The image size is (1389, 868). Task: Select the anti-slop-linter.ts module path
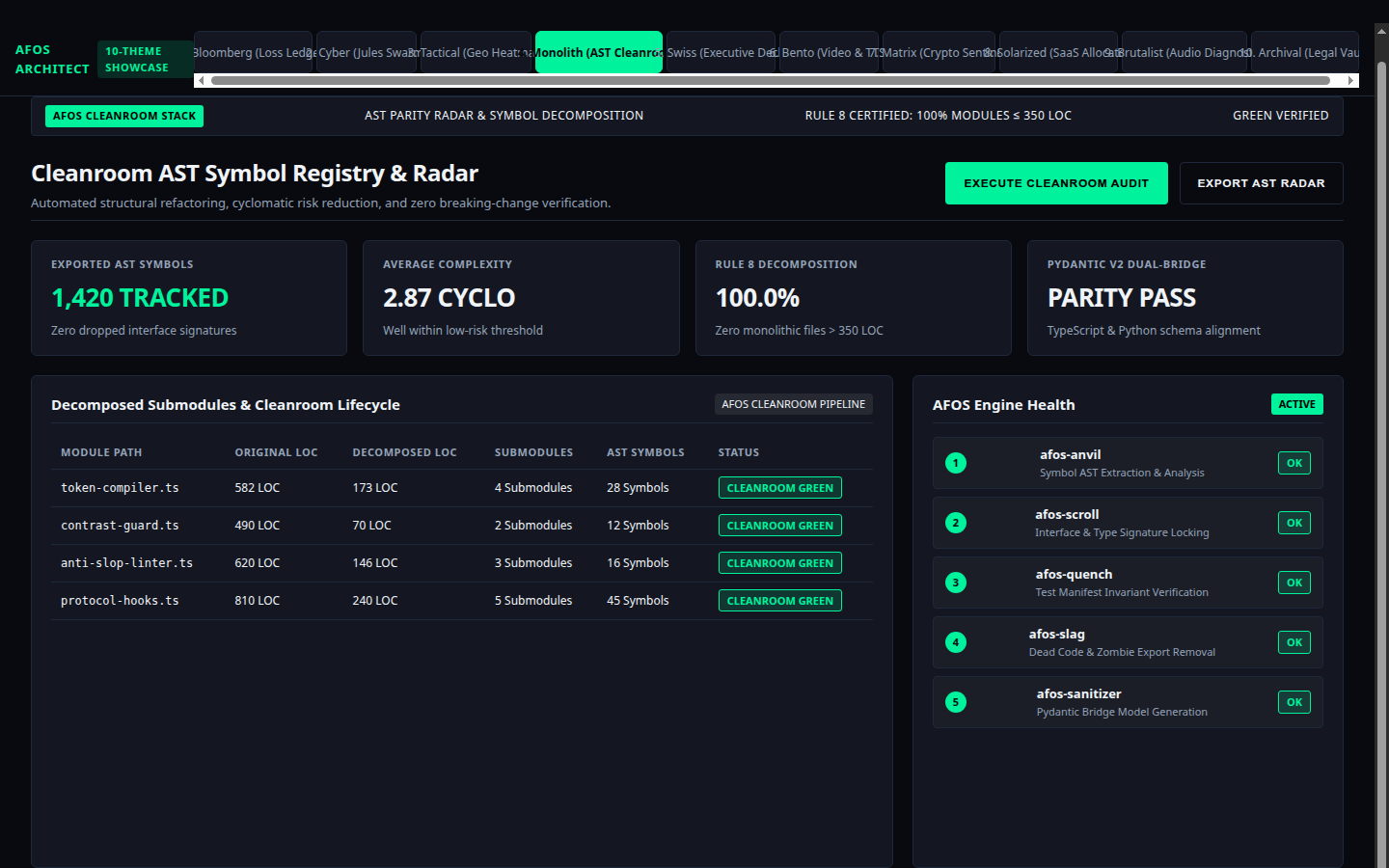126,563
